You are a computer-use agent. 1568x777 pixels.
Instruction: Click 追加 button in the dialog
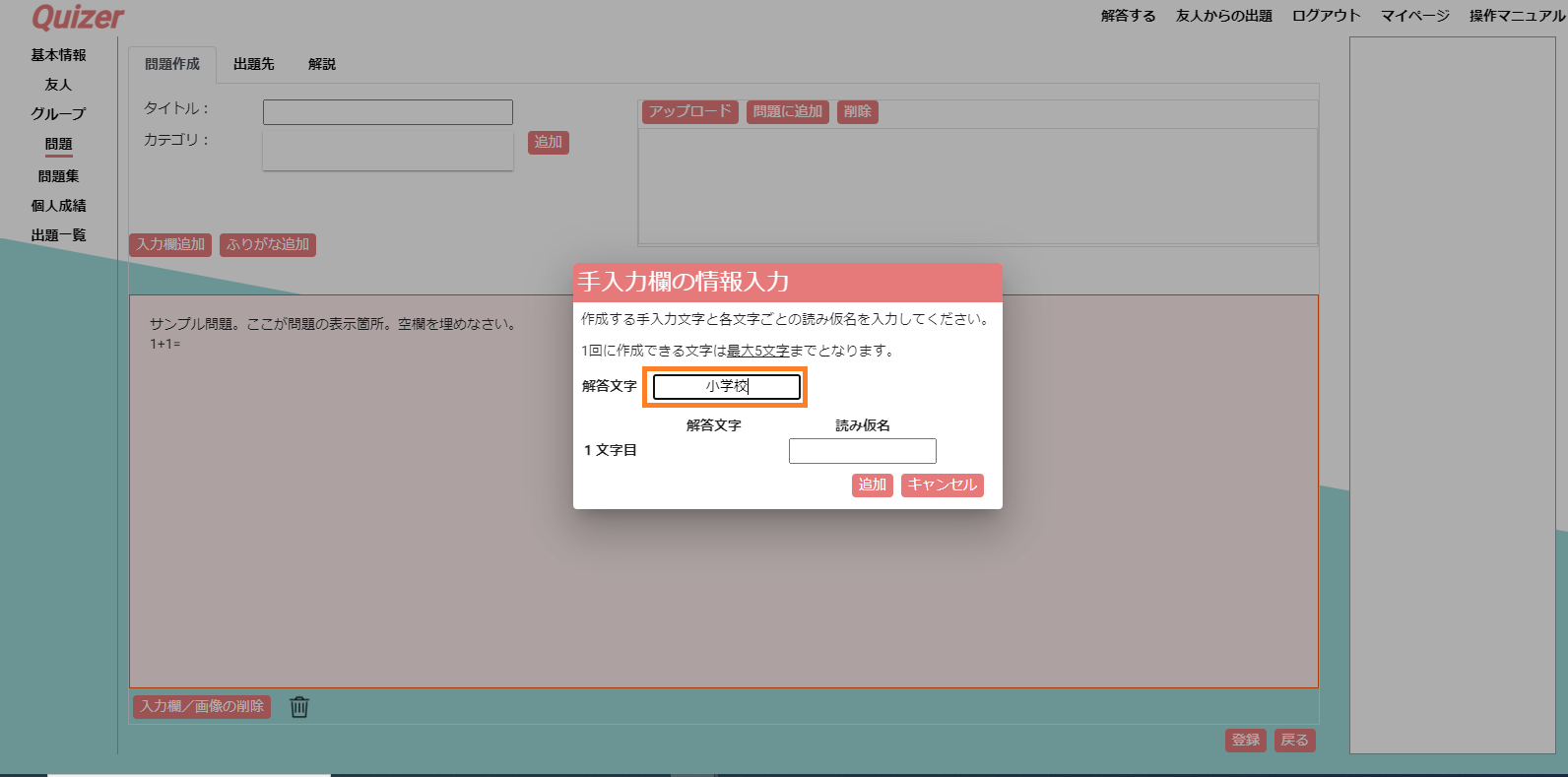(x=873, y=486)
